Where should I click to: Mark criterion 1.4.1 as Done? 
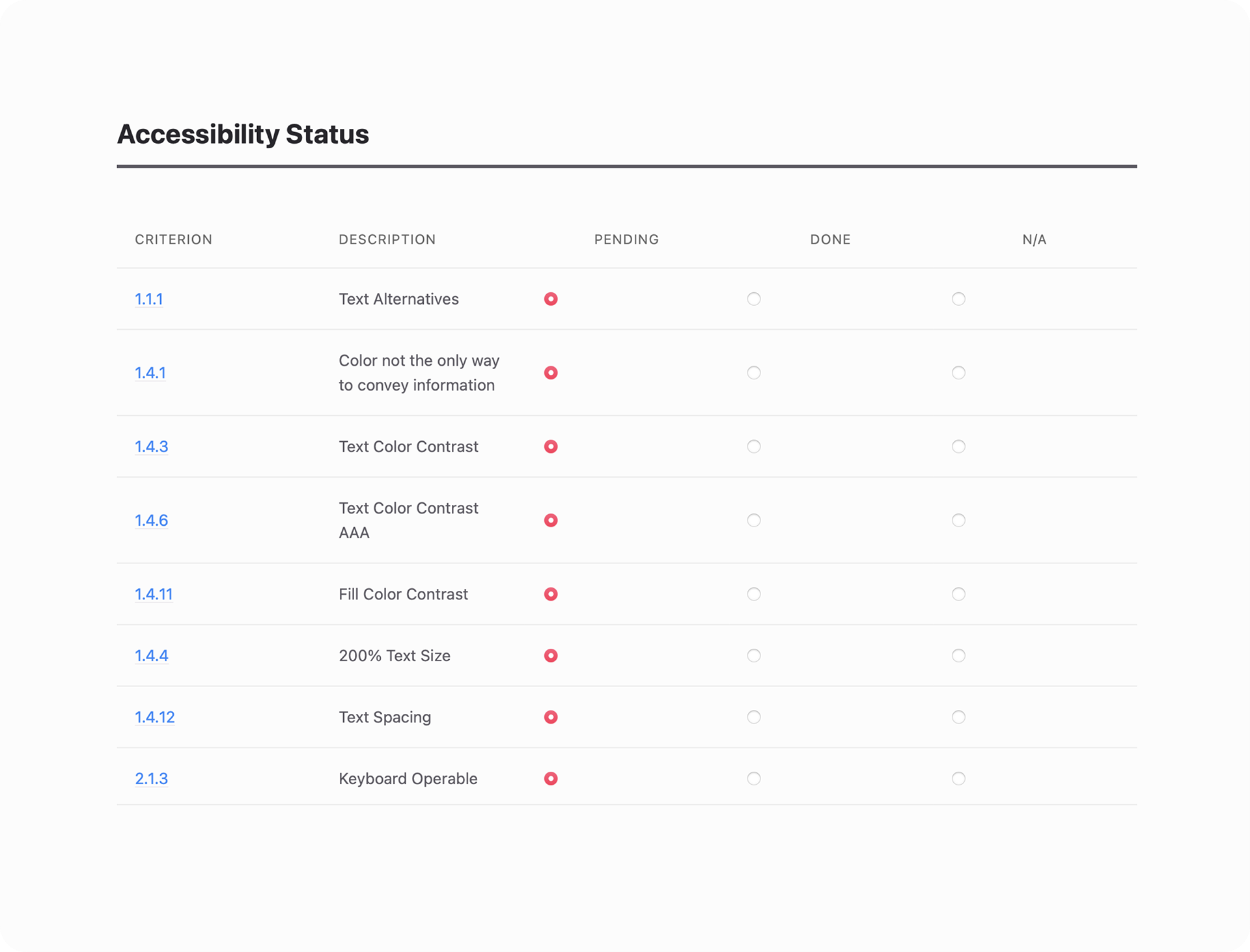(x=754, y=373)
